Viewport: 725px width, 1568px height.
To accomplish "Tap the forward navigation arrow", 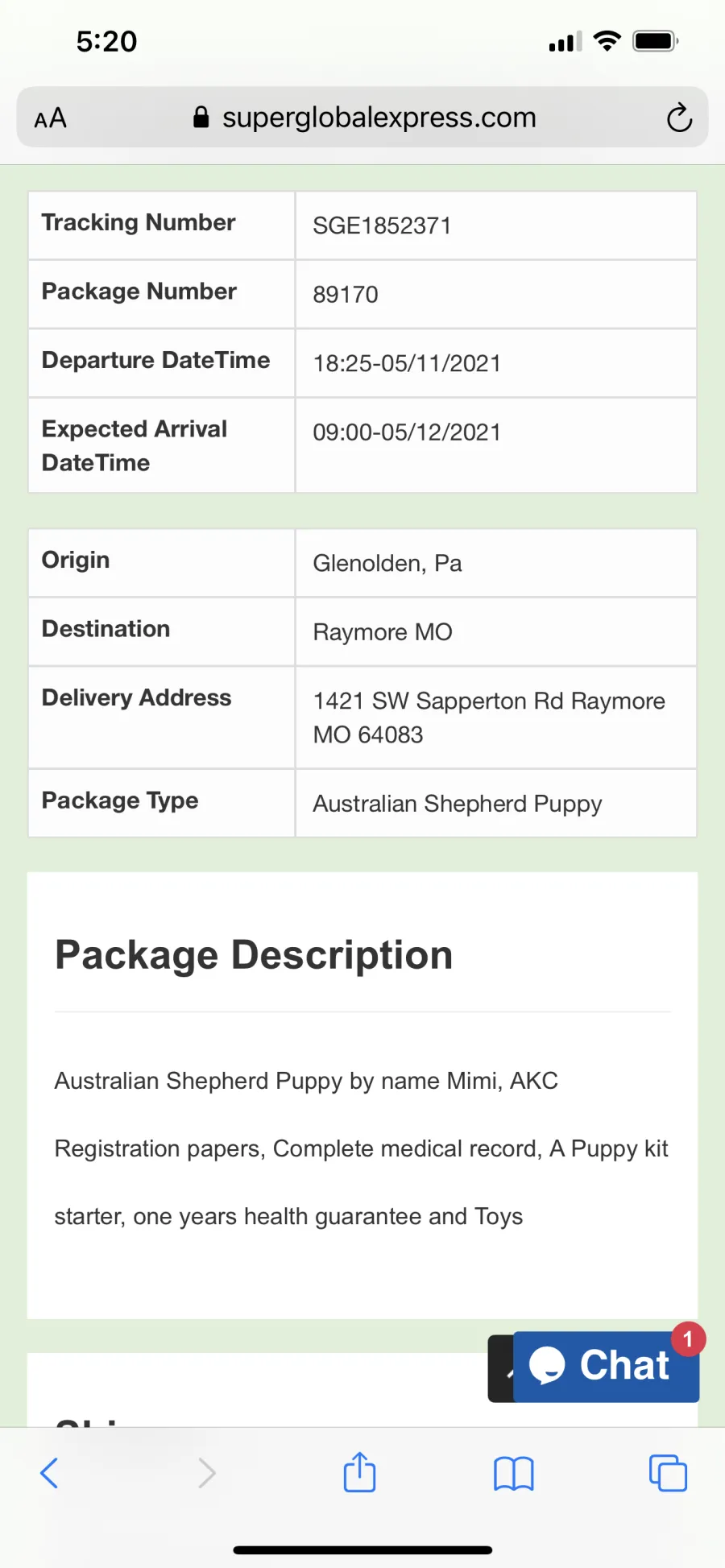I will [207, 1473].
